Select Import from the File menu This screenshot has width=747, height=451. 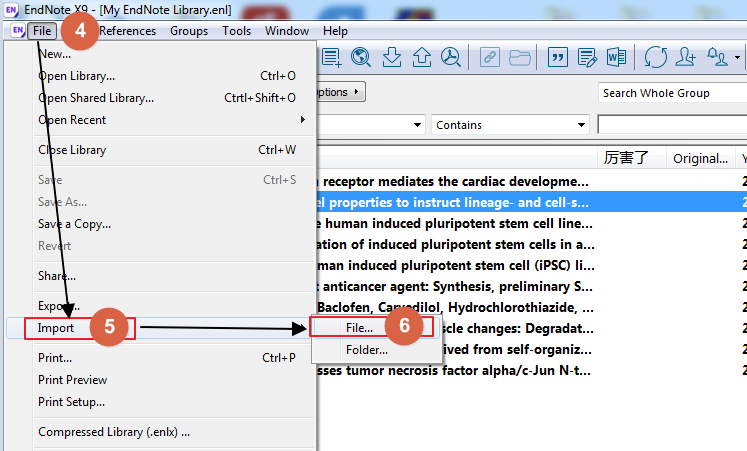click(x=57, y=328)
